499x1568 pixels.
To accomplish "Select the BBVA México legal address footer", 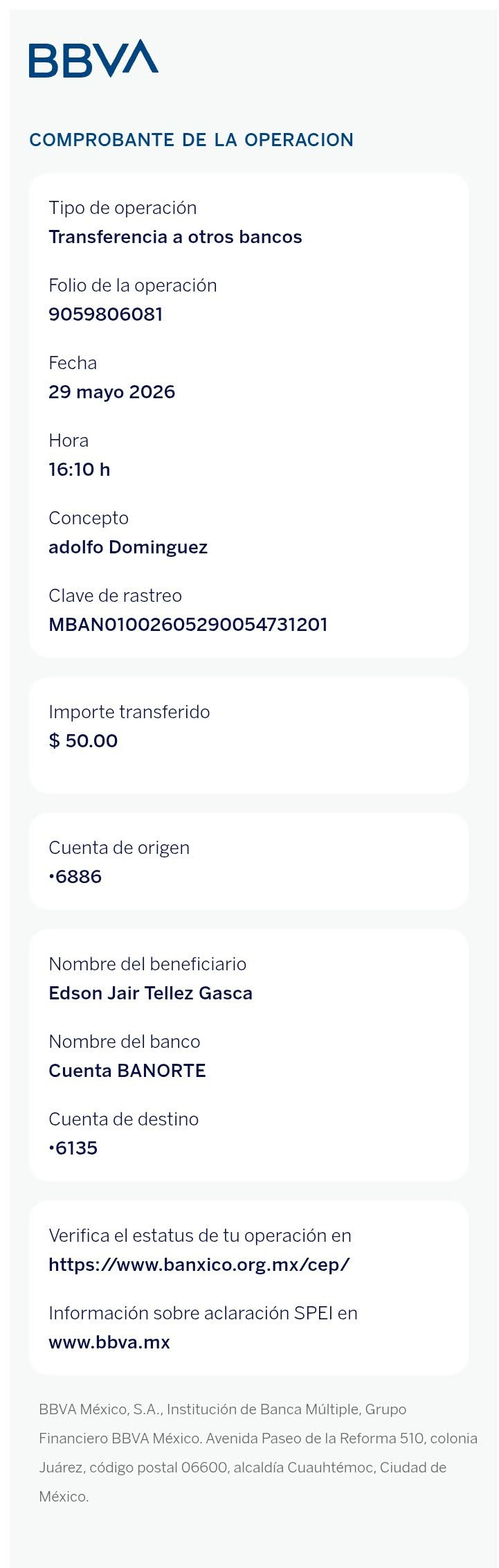I will (258, 1452).
